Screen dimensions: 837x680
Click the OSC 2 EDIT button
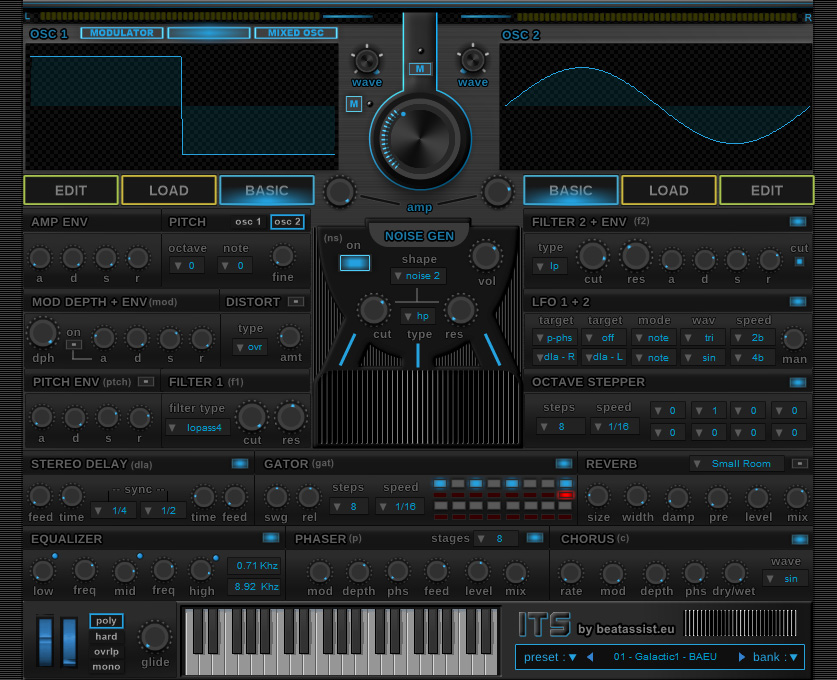pos(767,191)
